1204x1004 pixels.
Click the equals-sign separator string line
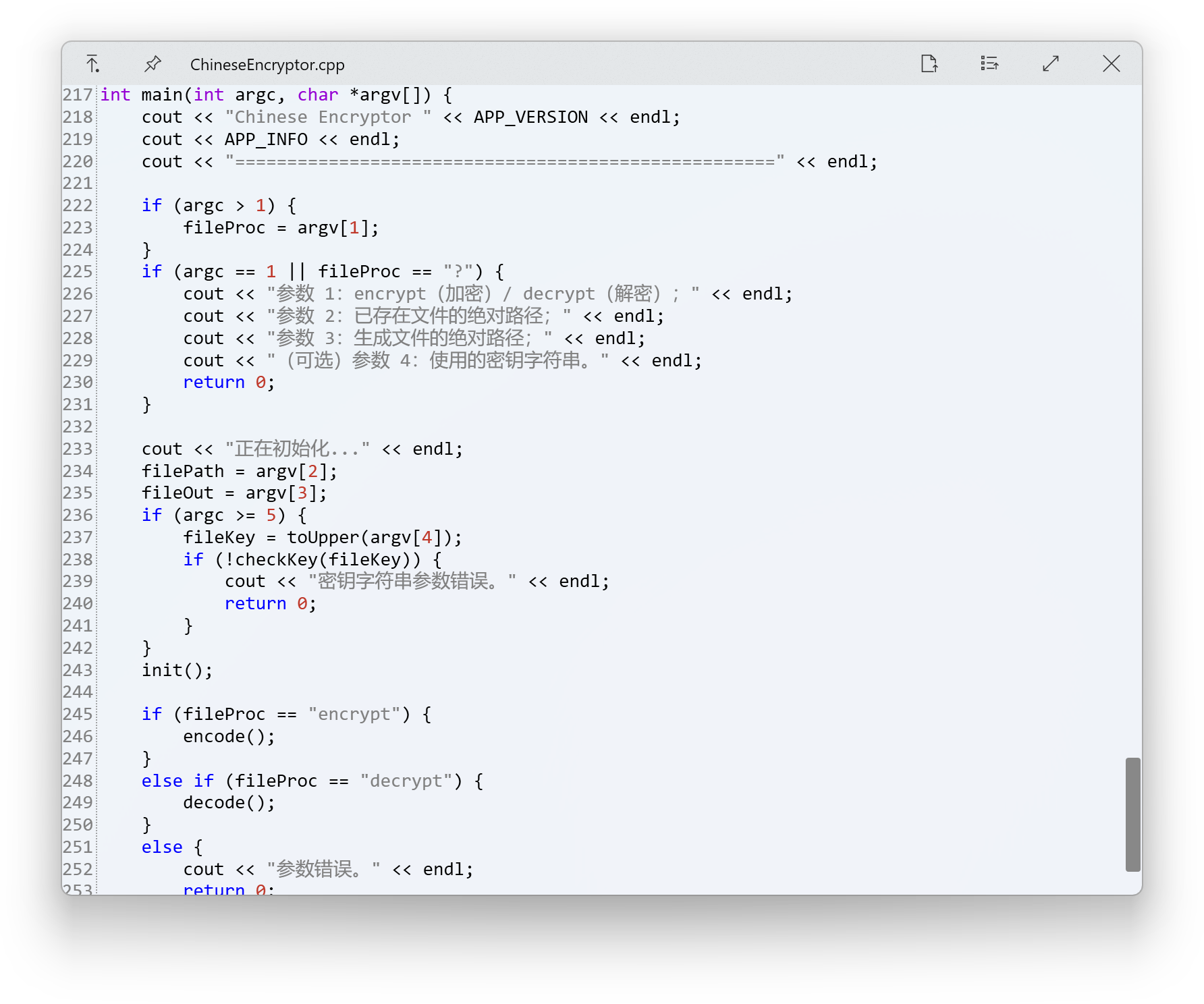click(510, 162)
